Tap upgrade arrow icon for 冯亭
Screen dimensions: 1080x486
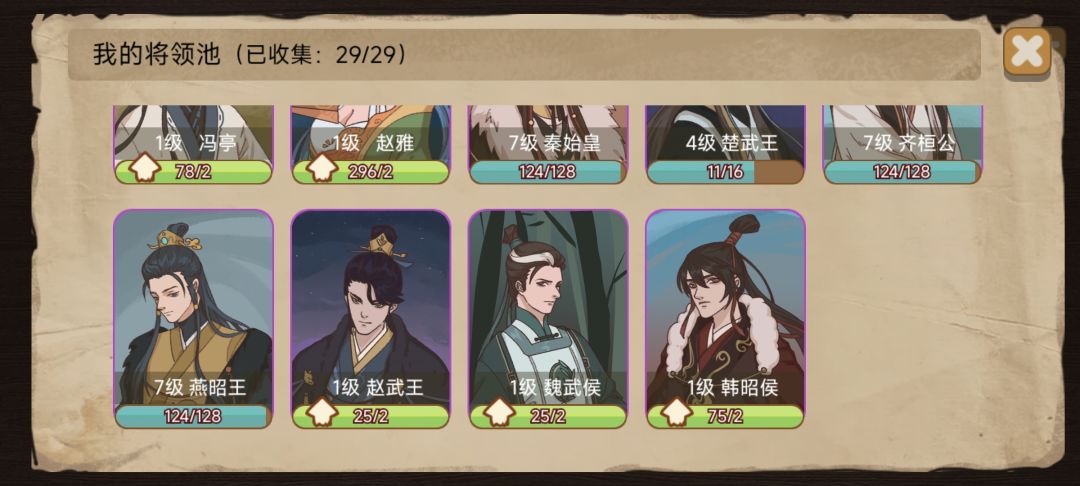point(145,169)
